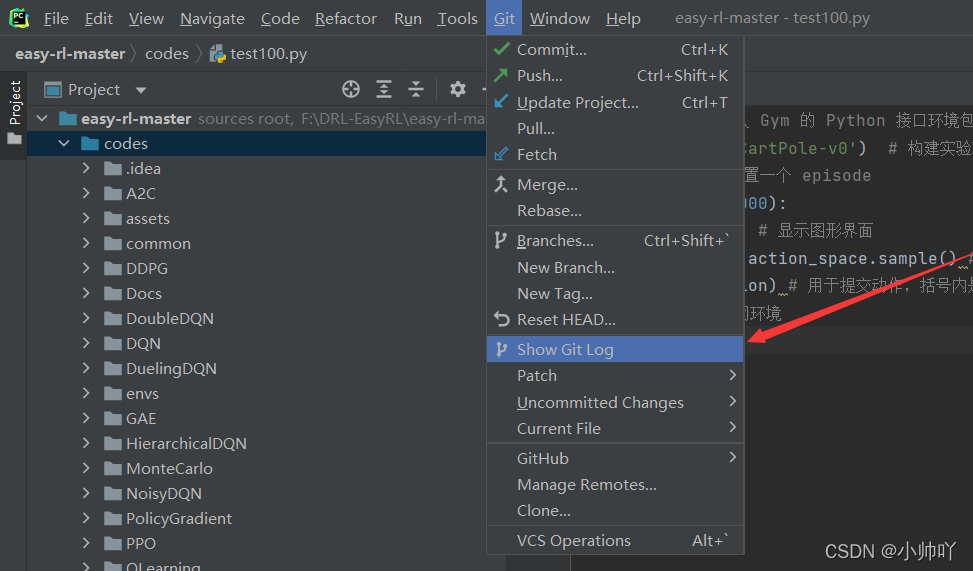This screenshot has width=973, height=571.
Task: Click the Reset HEAD undo arrow icon
Action: (501, 319)
